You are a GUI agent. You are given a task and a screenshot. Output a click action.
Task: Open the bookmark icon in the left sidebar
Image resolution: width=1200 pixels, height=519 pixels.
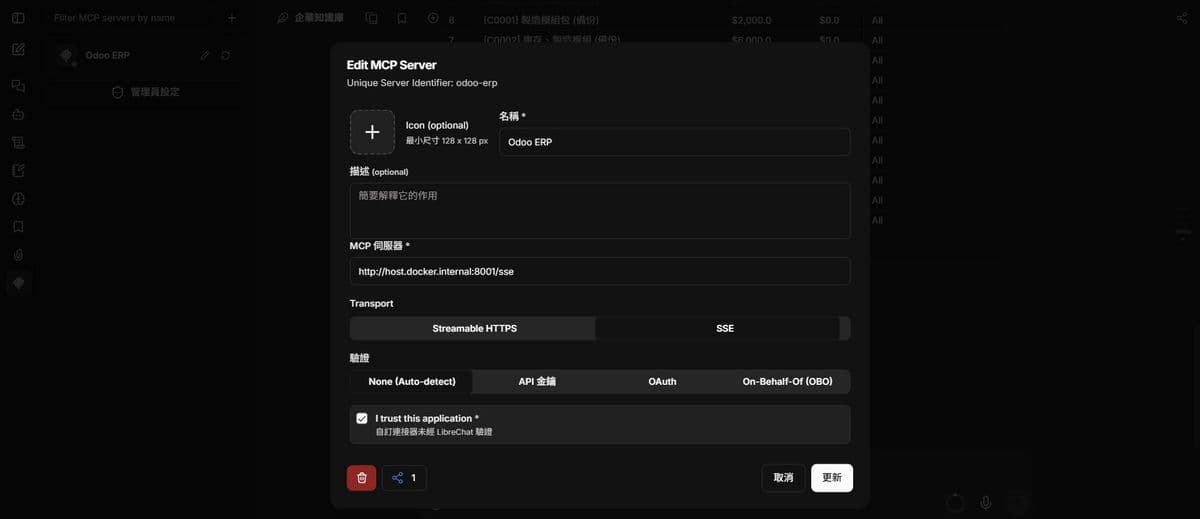18,227
